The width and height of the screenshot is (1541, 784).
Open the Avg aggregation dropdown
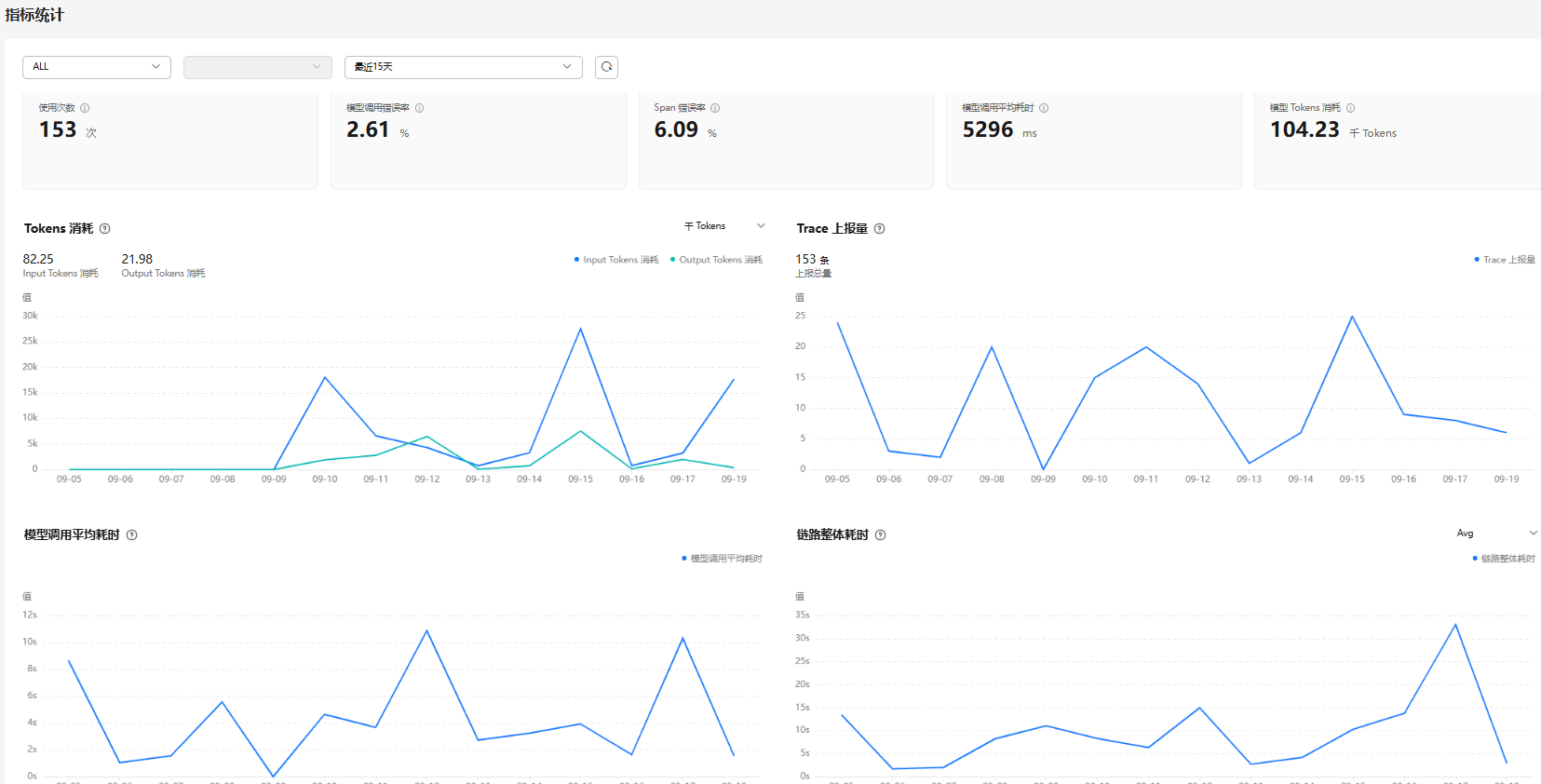coord(1496,534)
